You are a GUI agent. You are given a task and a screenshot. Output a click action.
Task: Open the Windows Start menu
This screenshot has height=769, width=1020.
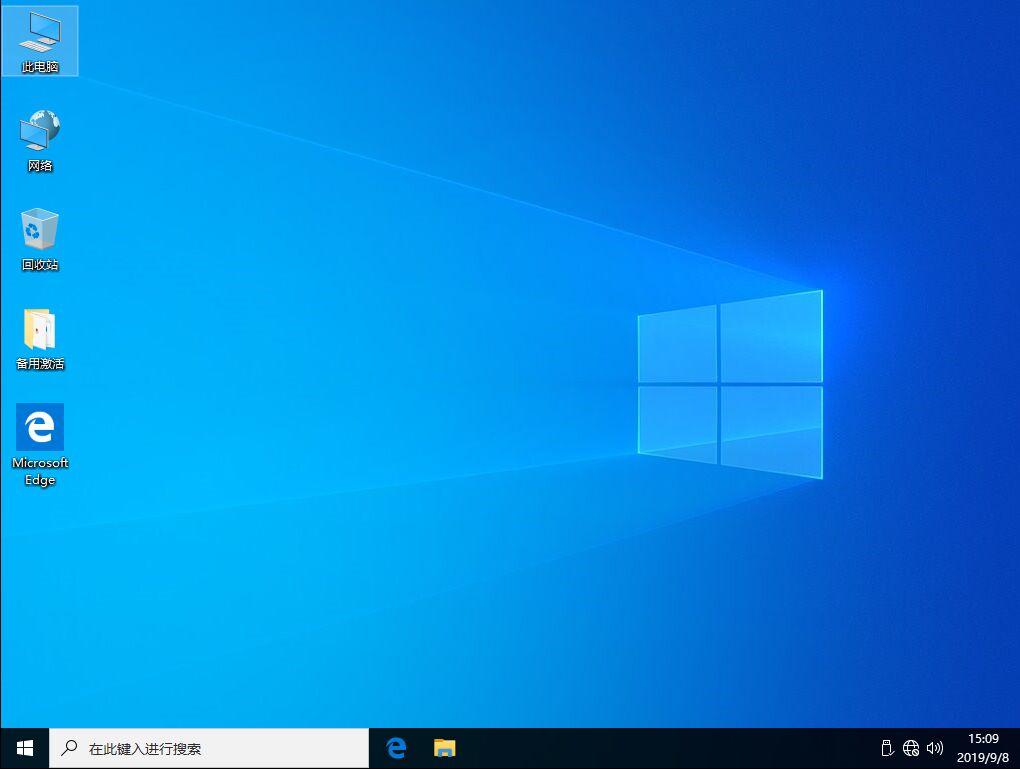click(x=25, y=748)
